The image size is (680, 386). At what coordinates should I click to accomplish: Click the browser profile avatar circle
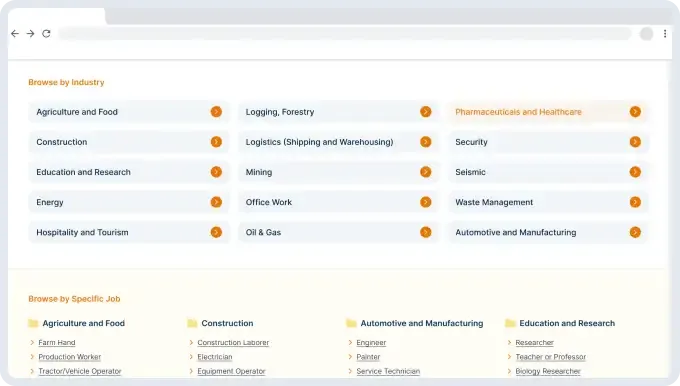[x=646, y=33]
